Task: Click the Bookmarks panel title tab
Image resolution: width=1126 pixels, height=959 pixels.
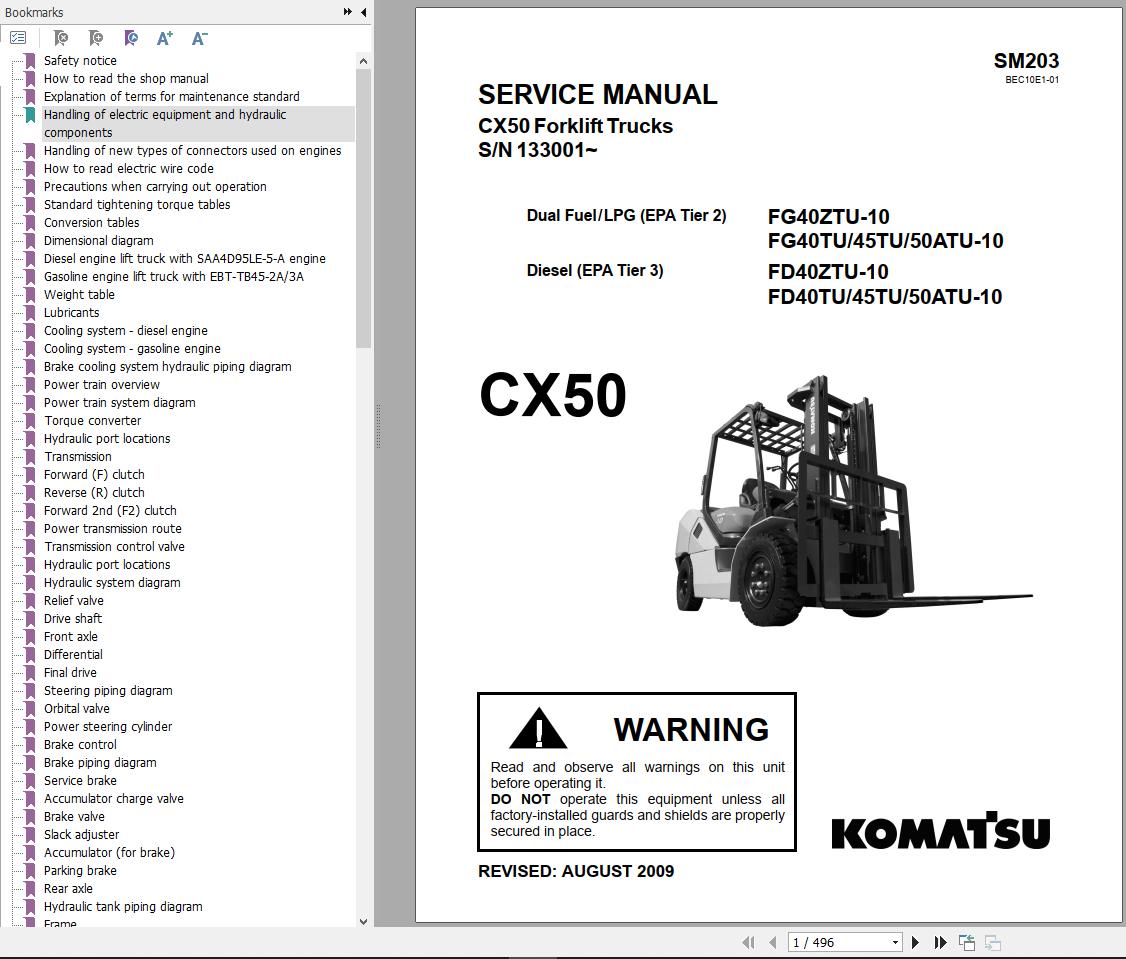Action: 34,12
